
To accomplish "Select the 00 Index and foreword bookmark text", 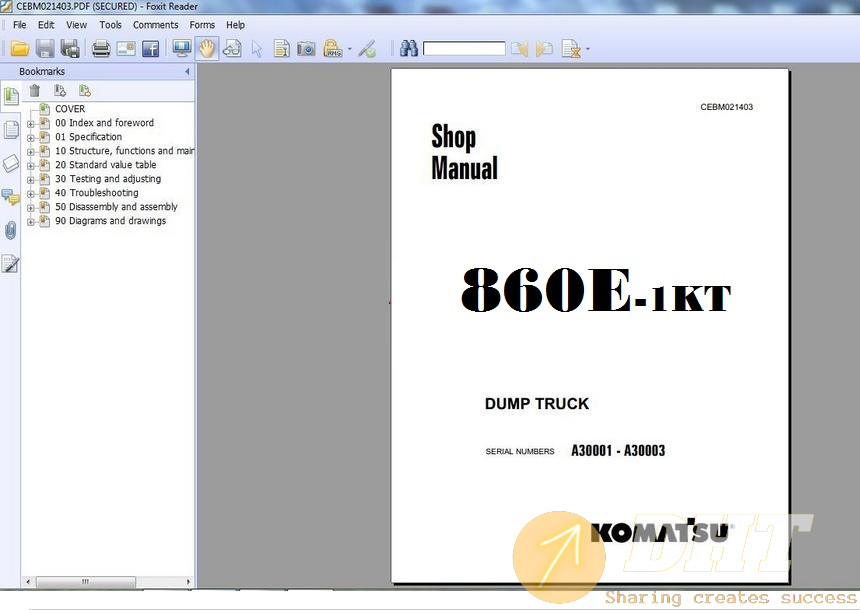I will click(x=104, y=123).
